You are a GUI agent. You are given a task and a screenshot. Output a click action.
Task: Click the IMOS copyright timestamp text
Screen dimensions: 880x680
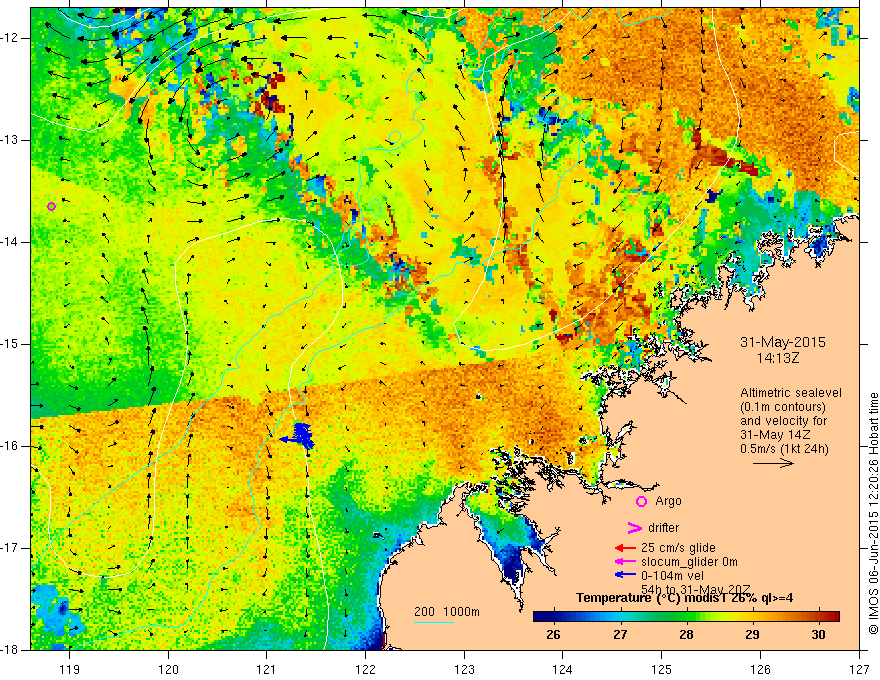coord(873,513)
